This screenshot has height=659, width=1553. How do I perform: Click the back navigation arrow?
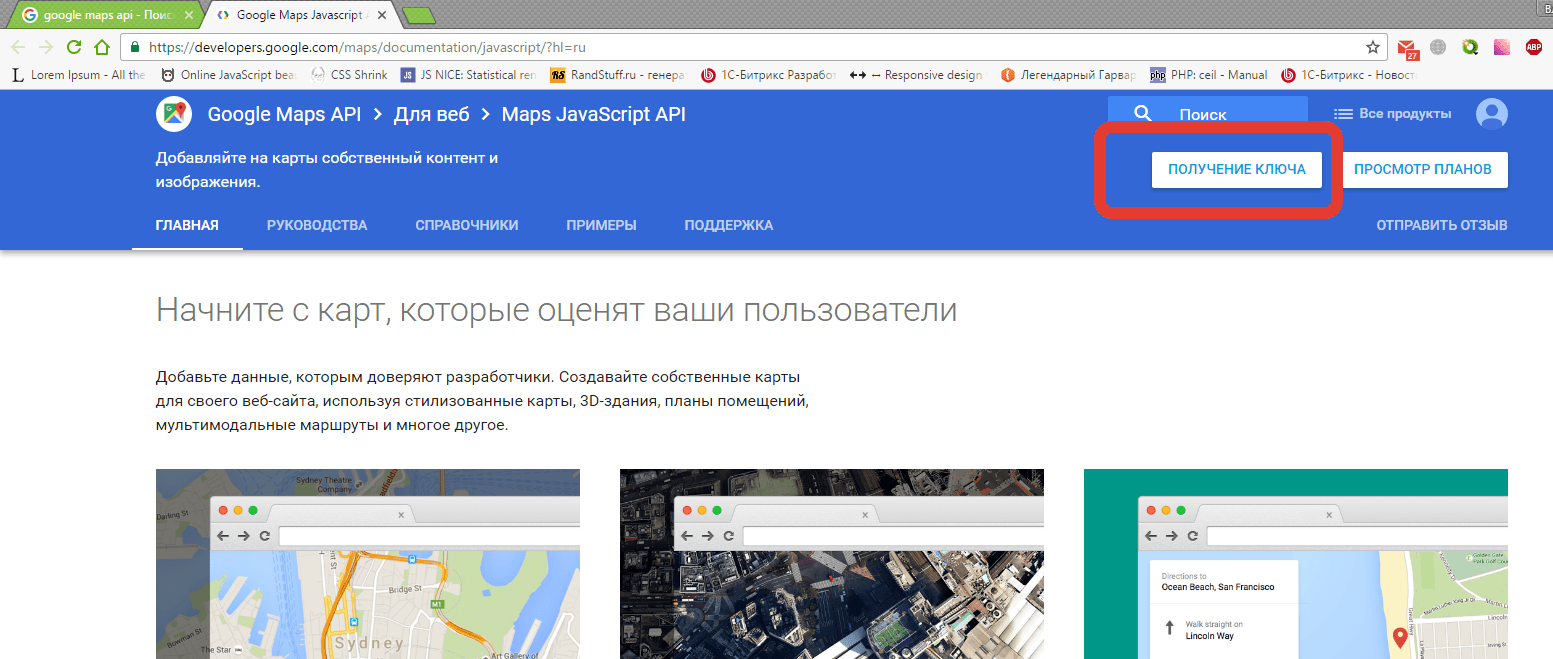point(18,47)
